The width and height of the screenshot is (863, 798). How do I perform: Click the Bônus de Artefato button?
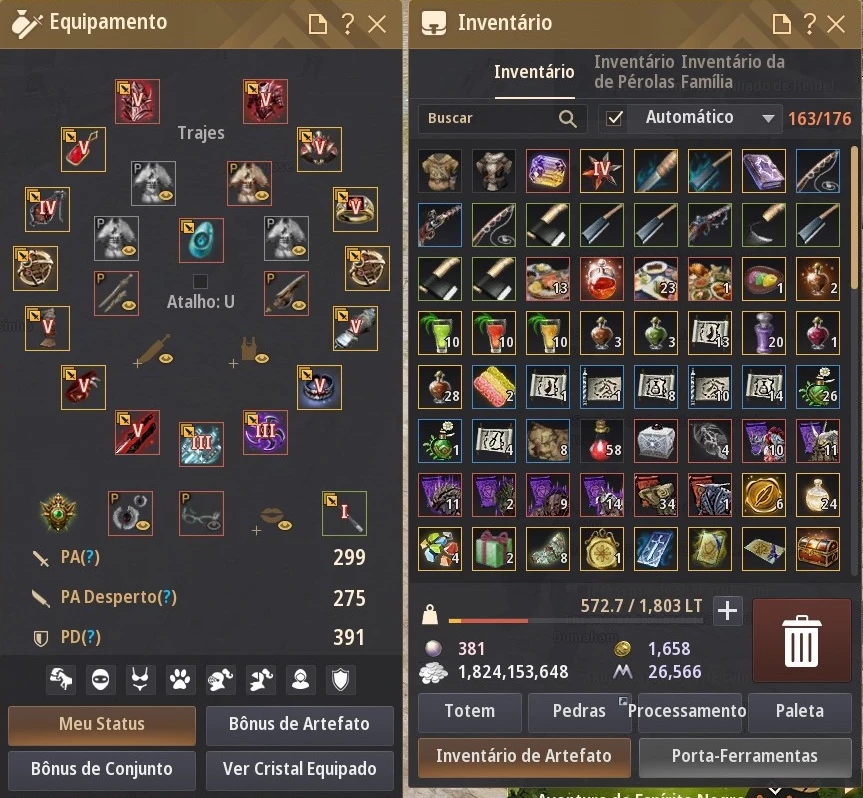click(x=299, y=724)
